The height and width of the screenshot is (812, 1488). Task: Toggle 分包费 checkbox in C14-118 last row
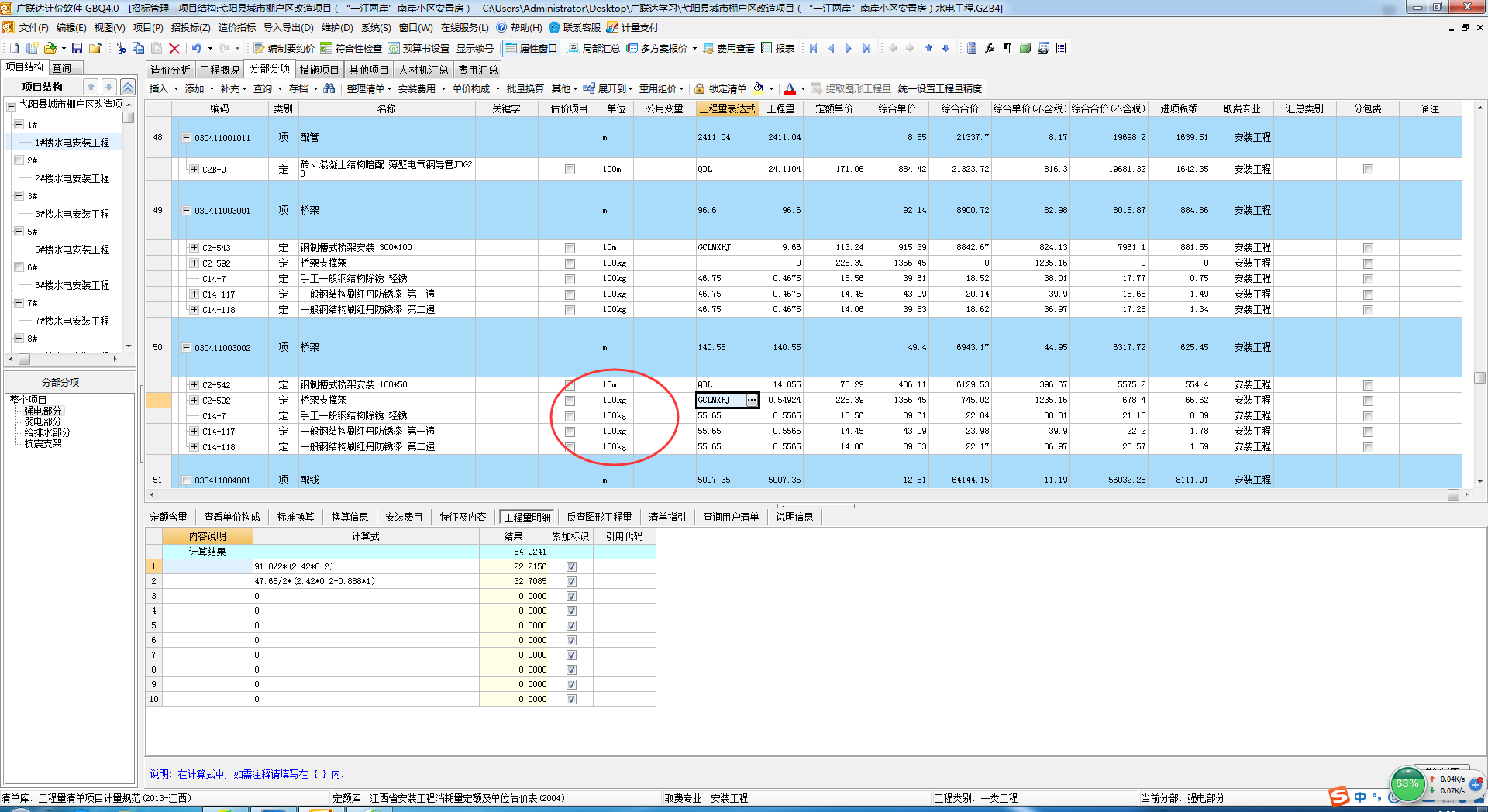pyautogui.click(x=1368, y=447)
